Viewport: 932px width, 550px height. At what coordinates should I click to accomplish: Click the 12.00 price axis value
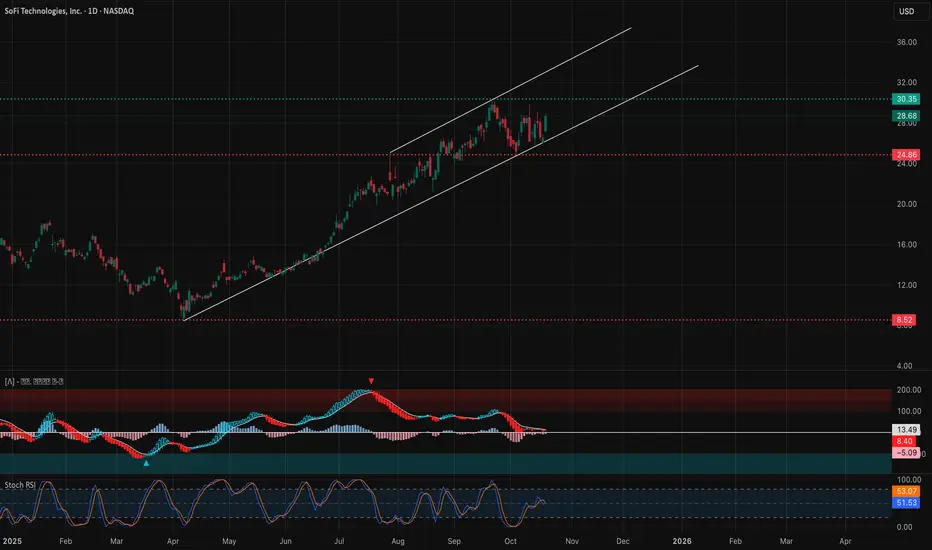906,285
